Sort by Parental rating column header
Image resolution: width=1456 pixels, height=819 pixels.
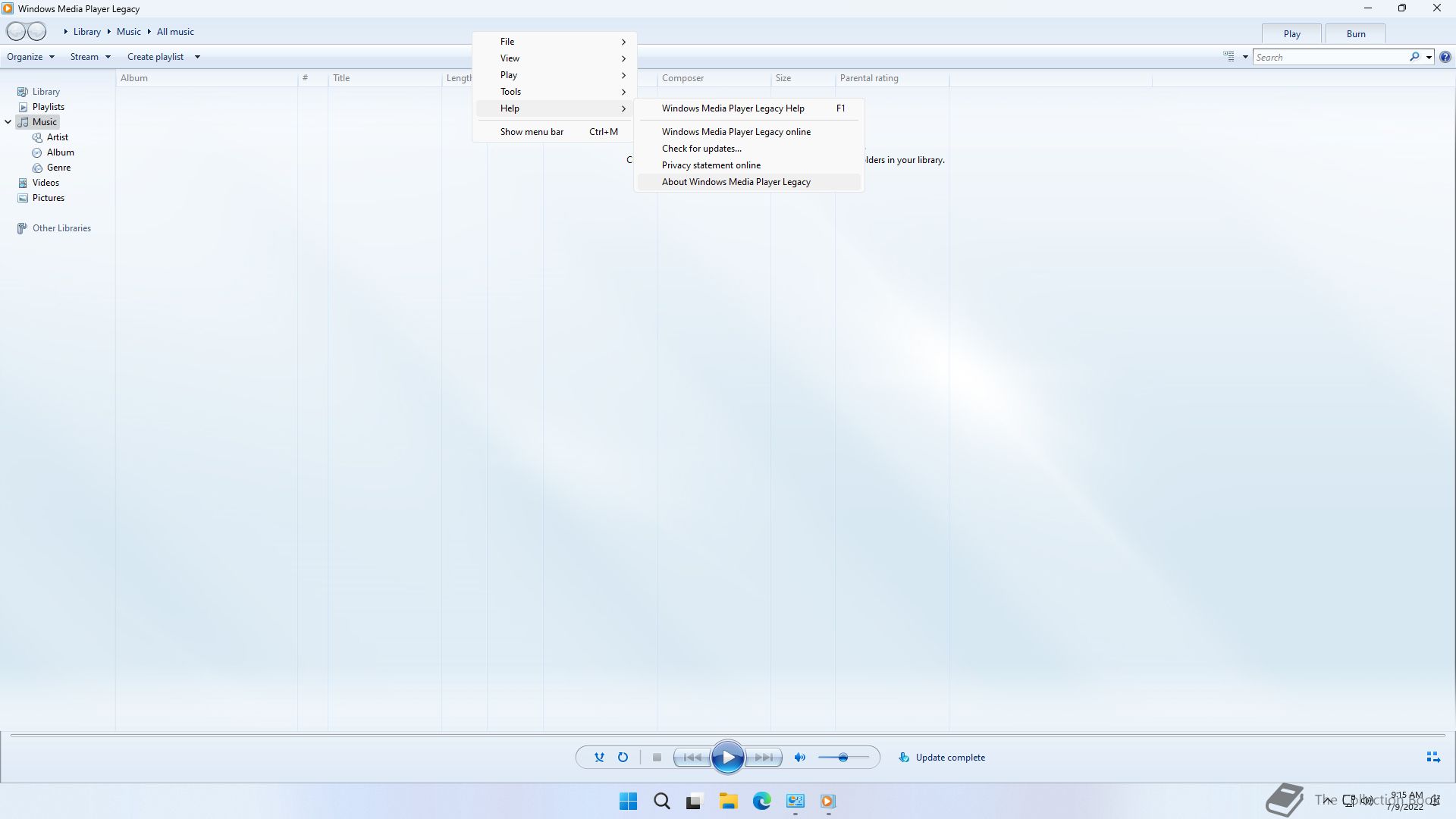892,78
